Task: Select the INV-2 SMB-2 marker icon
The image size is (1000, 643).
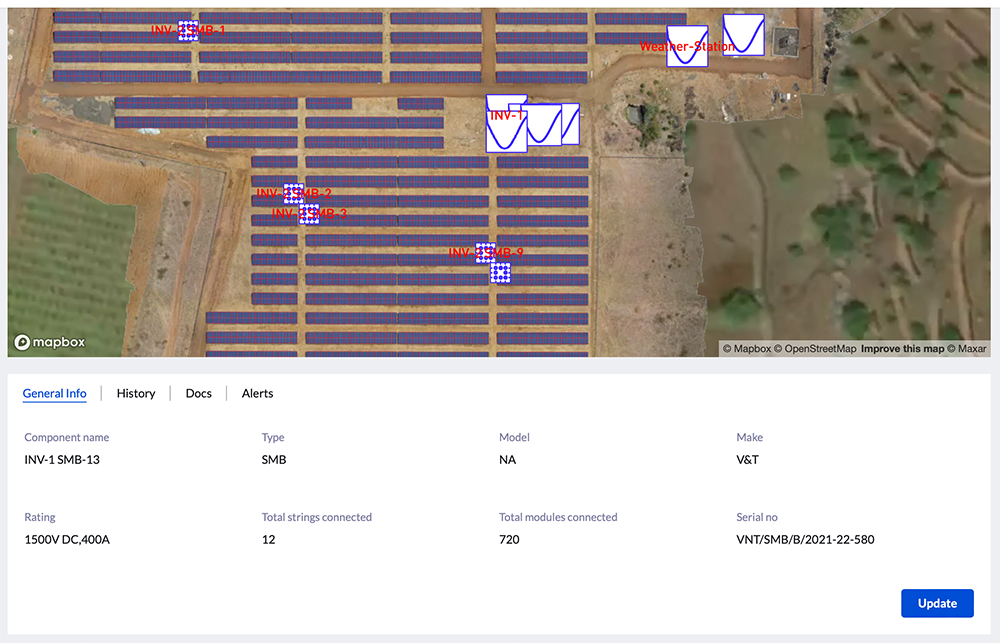Action: 293,193
